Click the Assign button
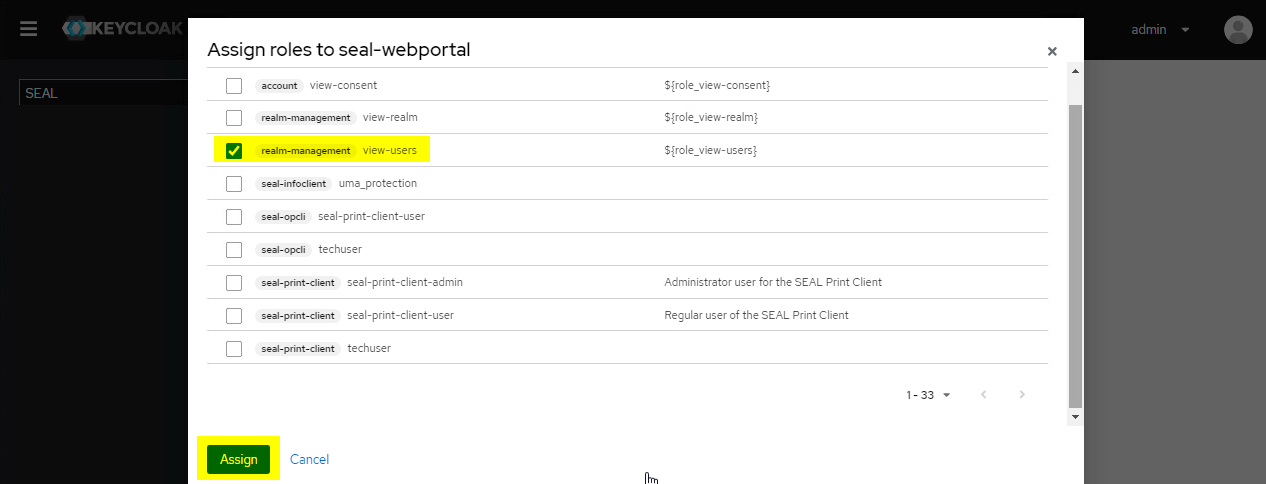Viewport: 1266px width, 484px height. coord(238,459)
